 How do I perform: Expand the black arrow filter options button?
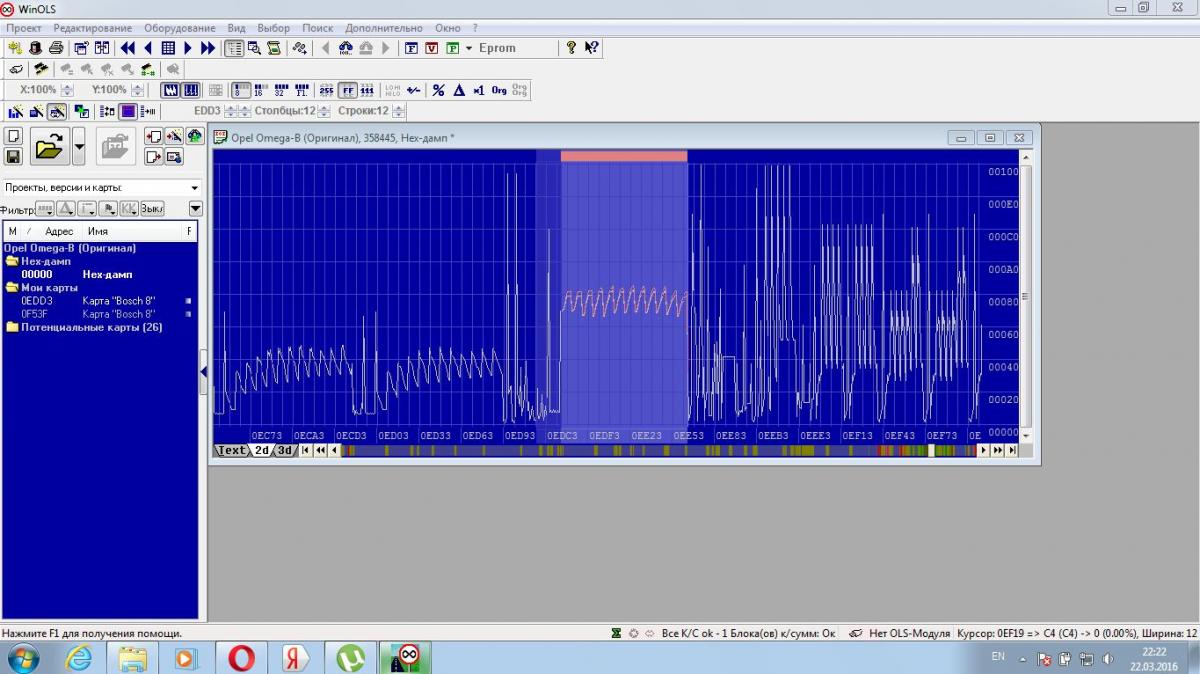tap(195, 208)
